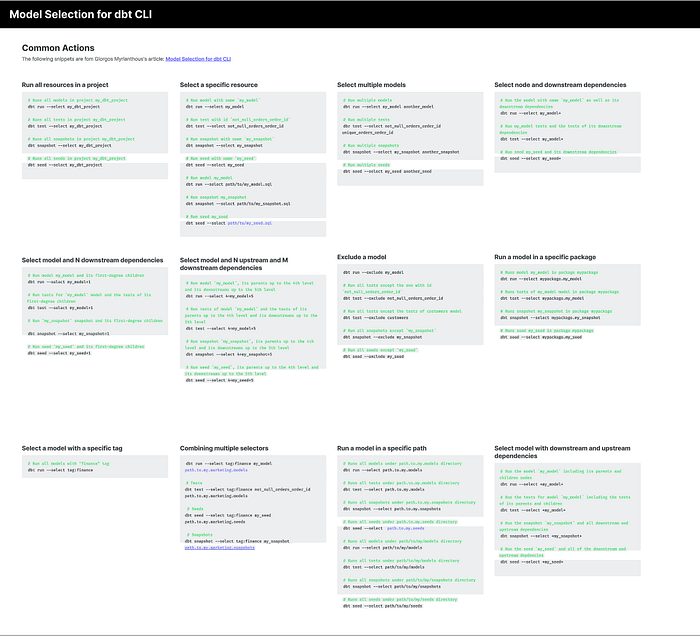This screenshot has height=637, width=700.
Task: Click the 'Select a specific resource' heading
Action: pos(219,85)
